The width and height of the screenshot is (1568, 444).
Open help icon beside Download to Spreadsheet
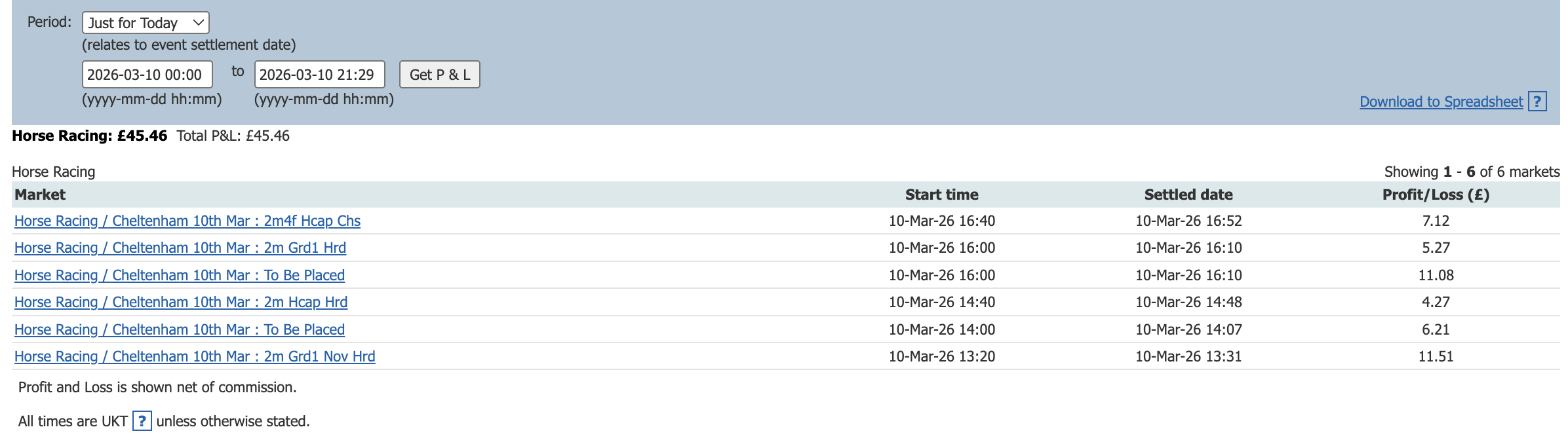pos(1537,102)
